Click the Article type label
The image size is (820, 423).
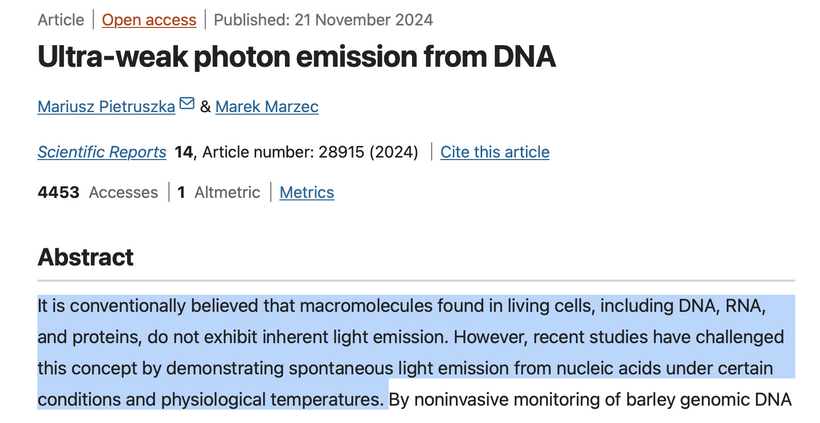pos(61,20)
